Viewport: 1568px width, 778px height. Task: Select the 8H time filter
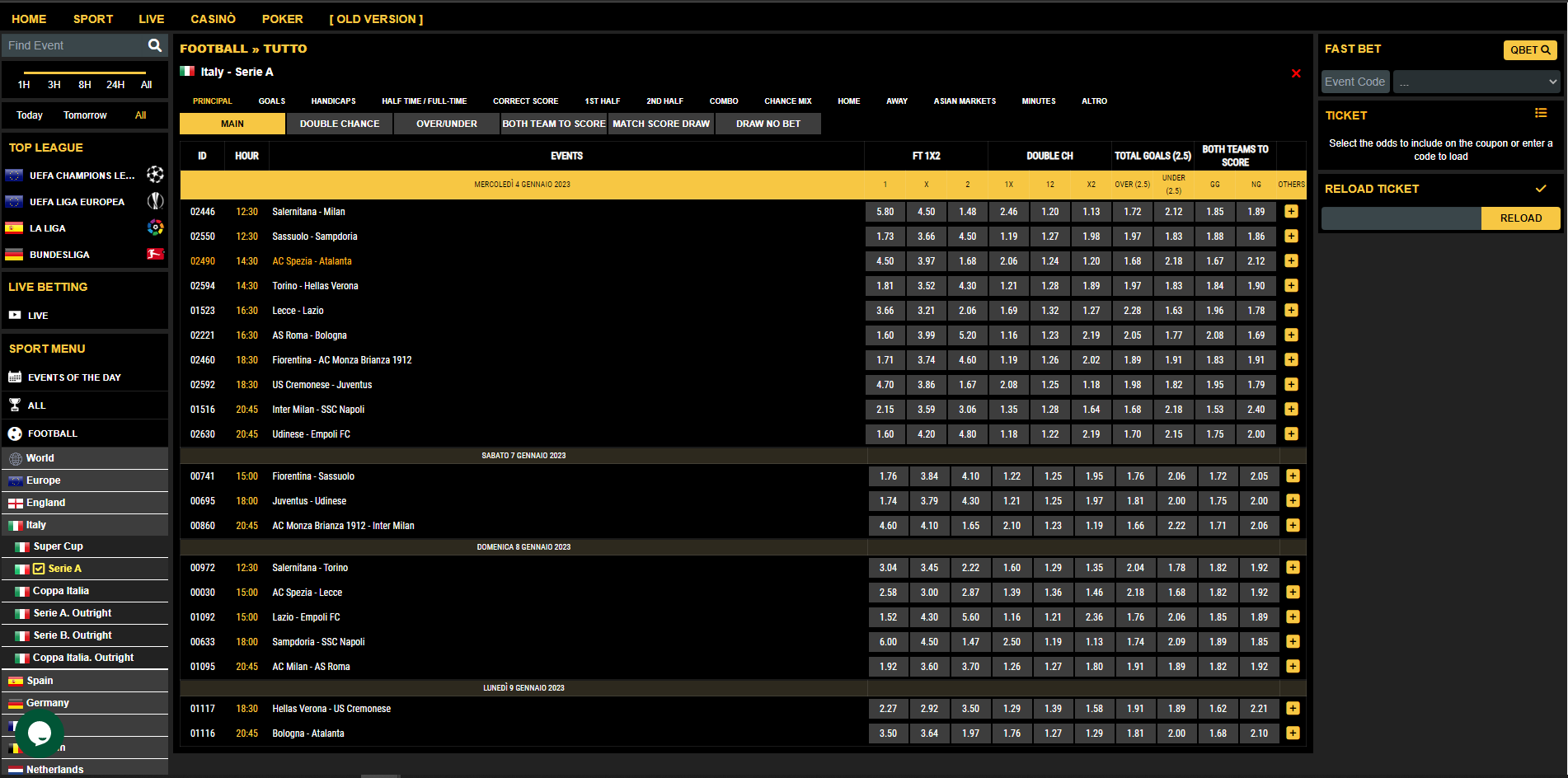[85, 85]
